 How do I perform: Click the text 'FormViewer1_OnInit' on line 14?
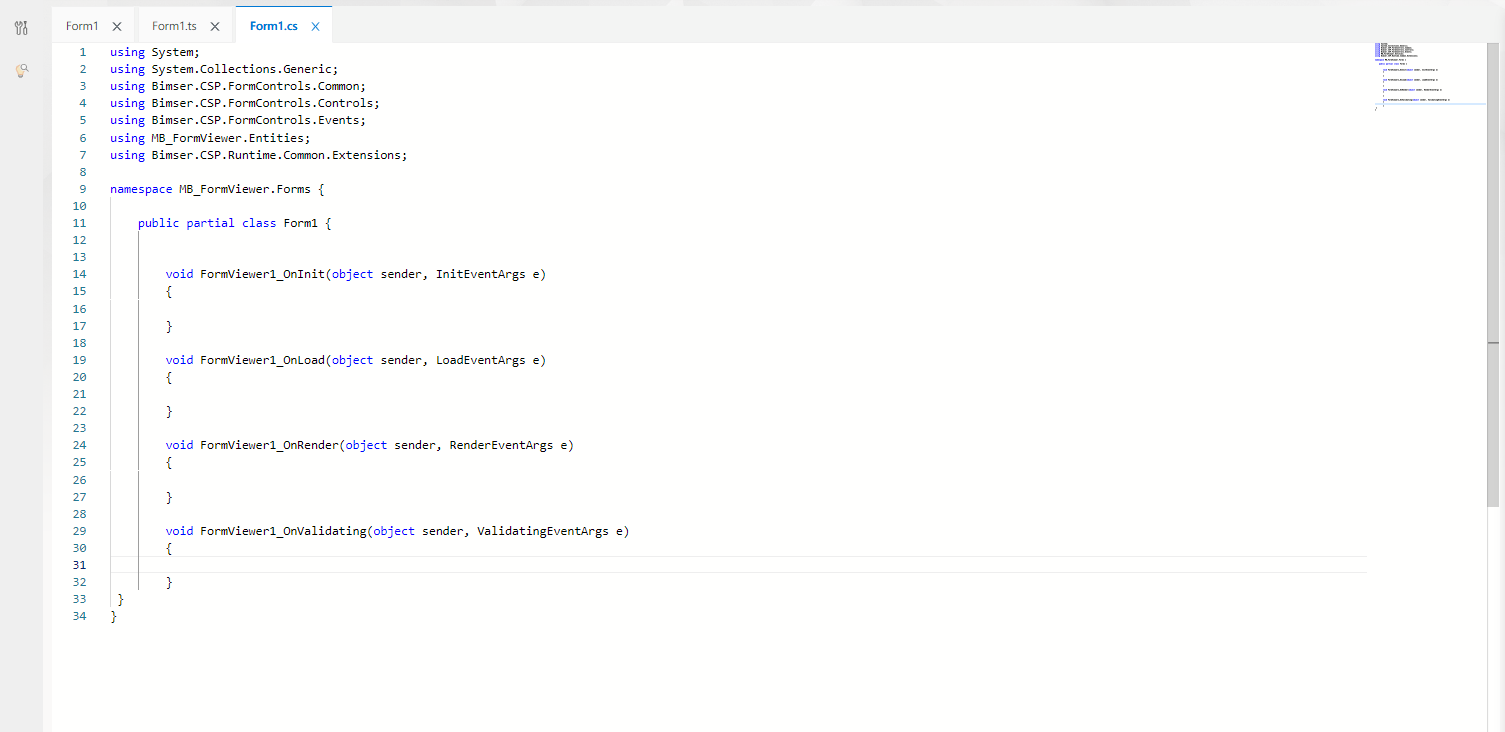(x=263, y=274)
